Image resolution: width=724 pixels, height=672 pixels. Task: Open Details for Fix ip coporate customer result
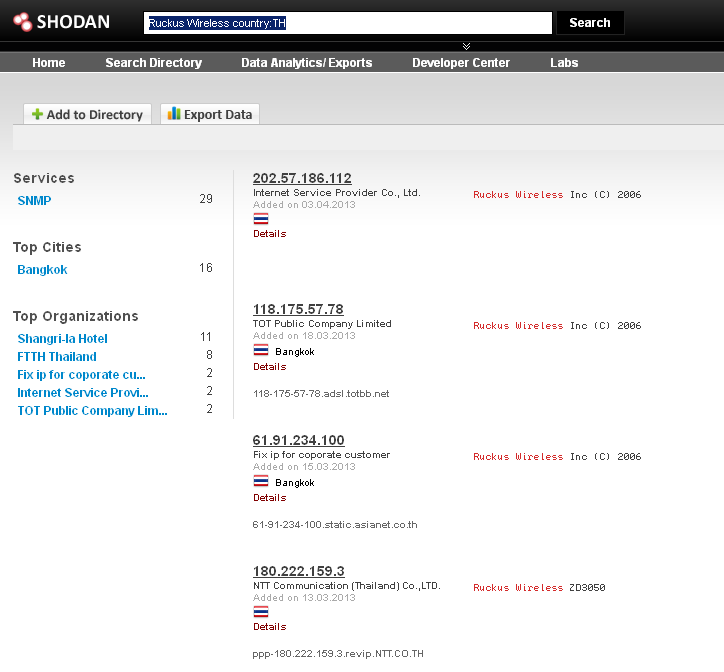point(270,498)
